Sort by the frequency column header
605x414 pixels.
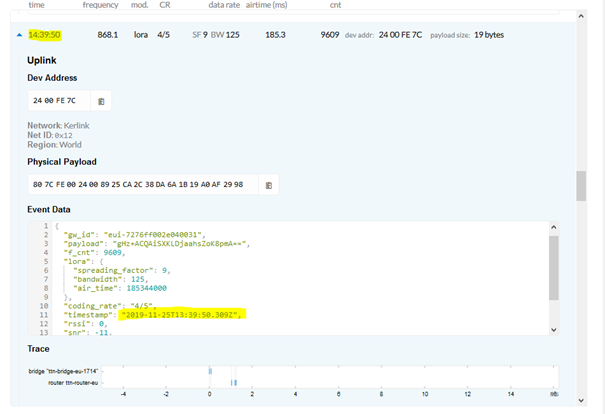(100, 5)
